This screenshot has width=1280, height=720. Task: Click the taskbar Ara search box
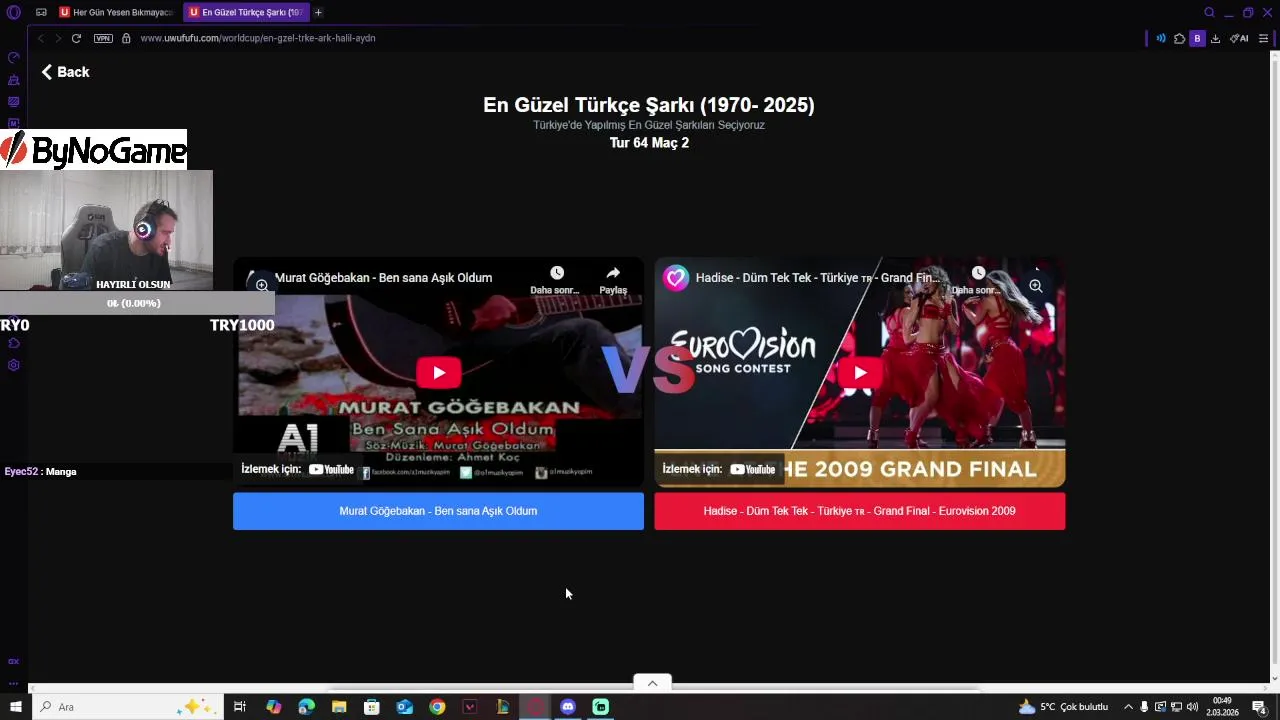(127, 707)
